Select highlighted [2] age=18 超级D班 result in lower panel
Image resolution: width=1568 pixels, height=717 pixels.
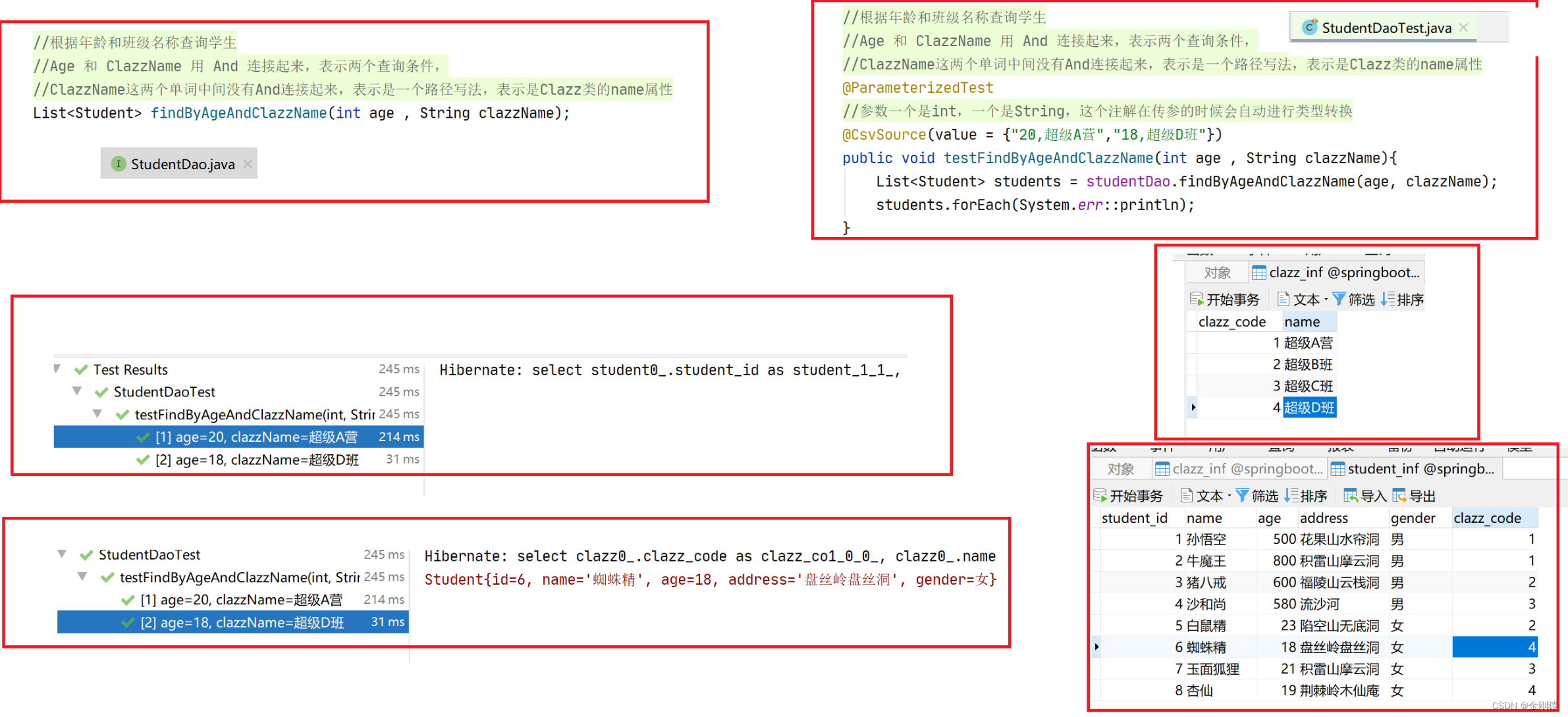coord(232,622)
